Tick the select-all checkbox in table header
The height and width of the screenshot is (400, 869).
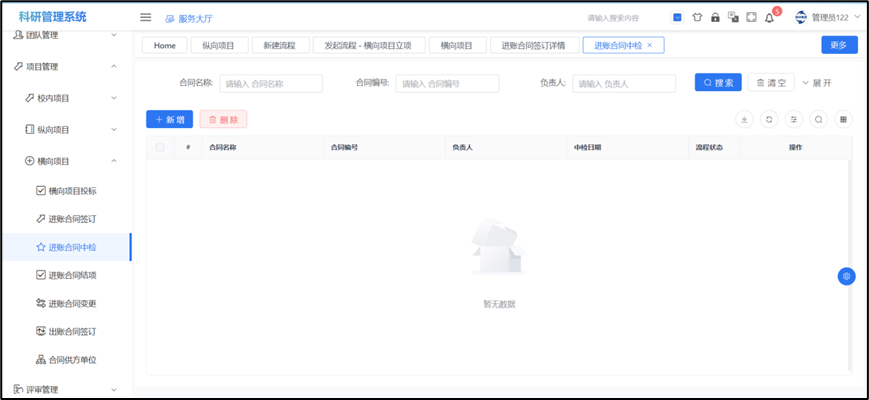160,147
